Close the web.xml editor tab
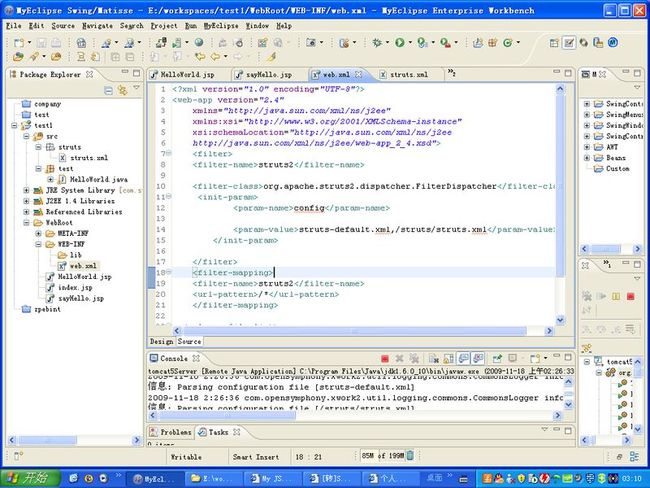Screen dimensions: 650x488 click(358, 74)
